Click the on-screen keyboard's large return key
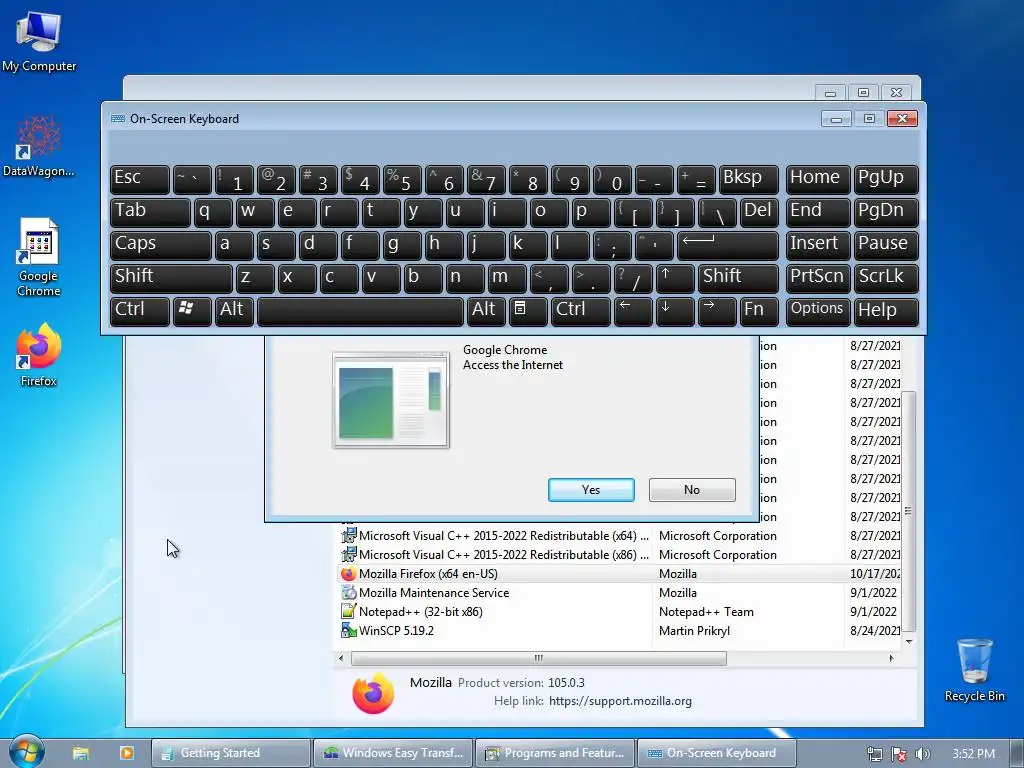Viewport: 1024px width, 768px height. [728, 246]
